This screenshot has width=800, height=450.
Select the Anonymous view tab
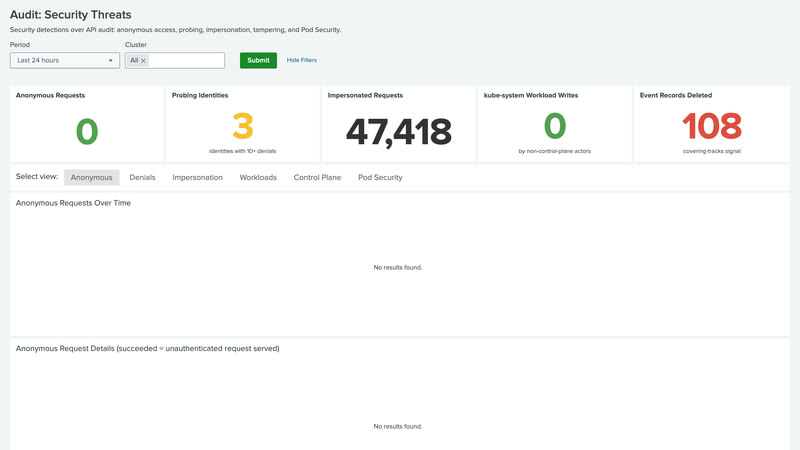(91, 178)
